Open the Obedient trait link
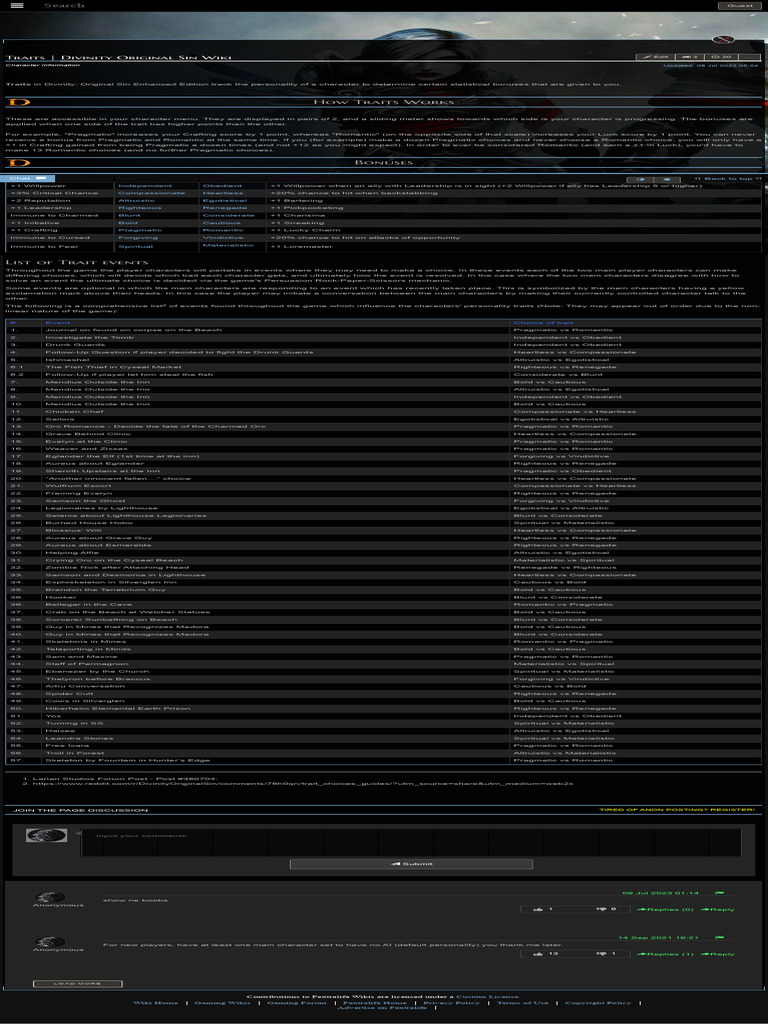This screenshot has height=1024, width=768. click(x=222, y=185)
